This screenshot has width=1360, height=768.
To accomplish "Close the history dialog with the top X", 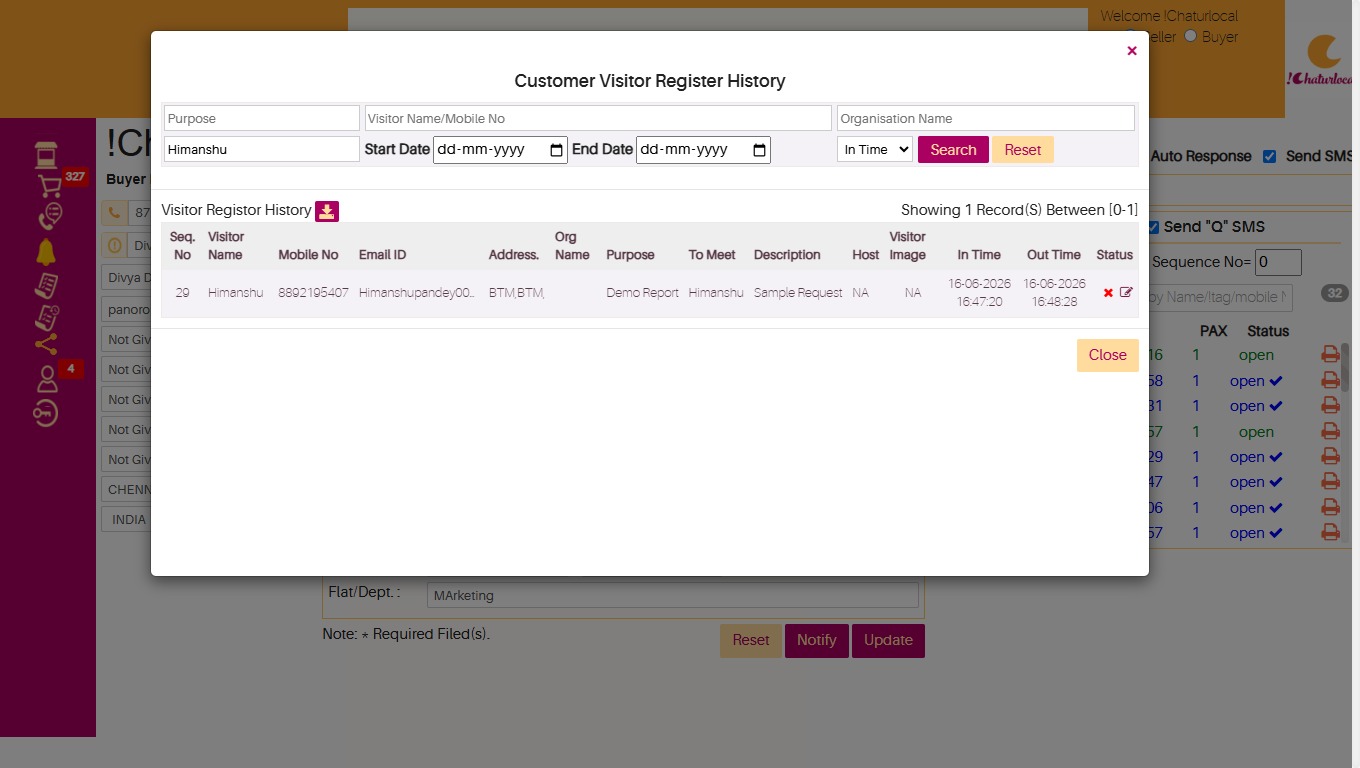I will tap(1132, 51).
